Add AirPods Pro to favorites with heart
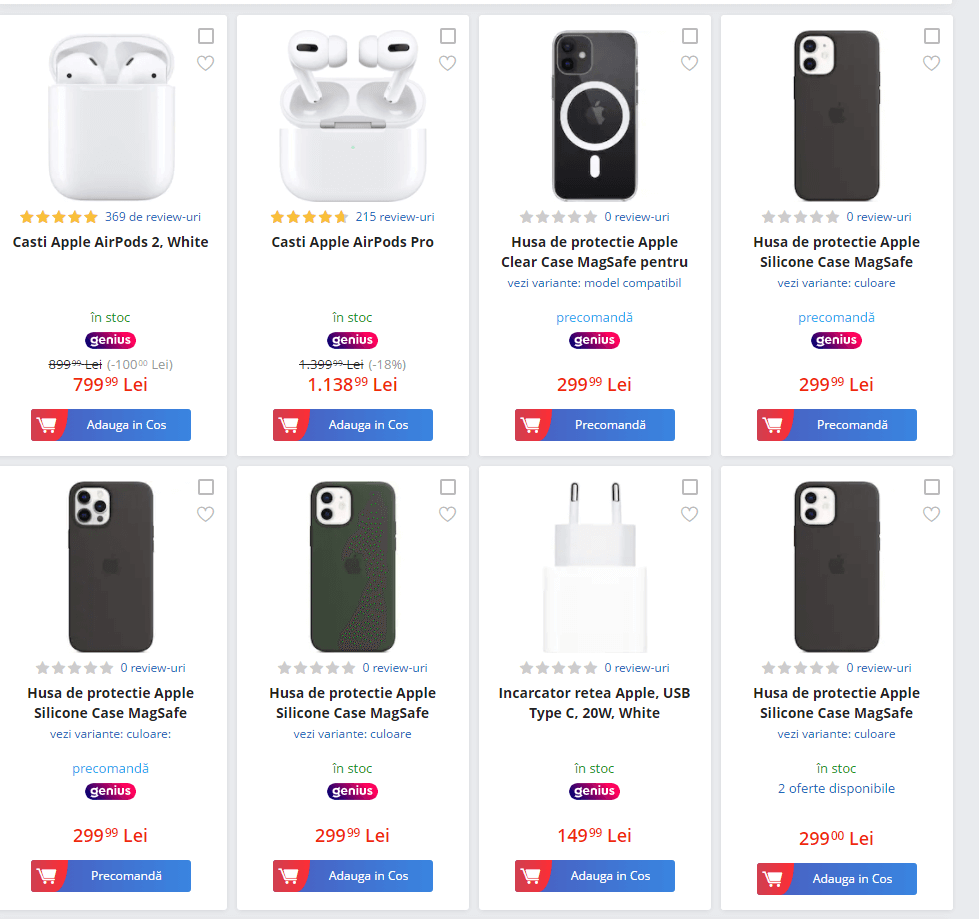Screen dimensions: 979x919 pyautogui.click(x=447, y=63)
